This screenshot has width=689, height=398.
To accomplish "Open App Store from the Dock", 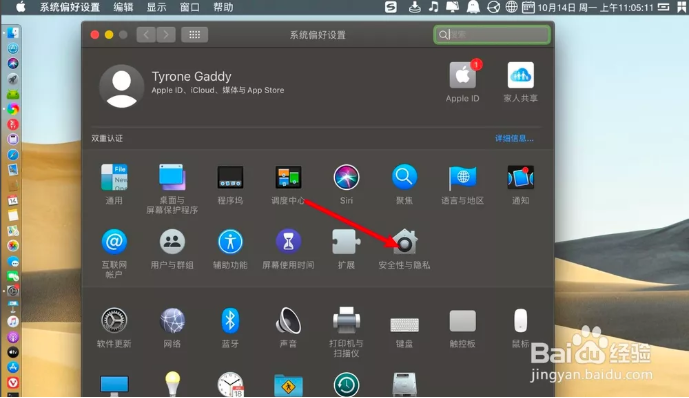I will point(13,367).
